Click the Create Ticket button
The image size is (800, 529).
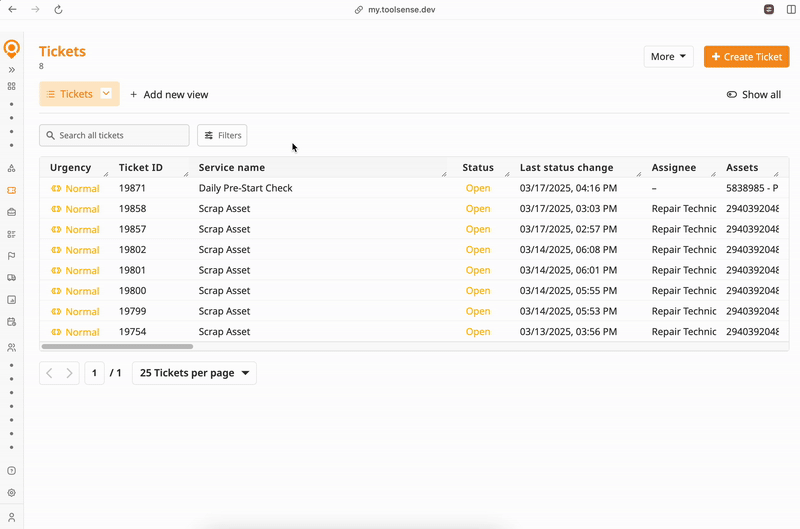coord(746,57)
